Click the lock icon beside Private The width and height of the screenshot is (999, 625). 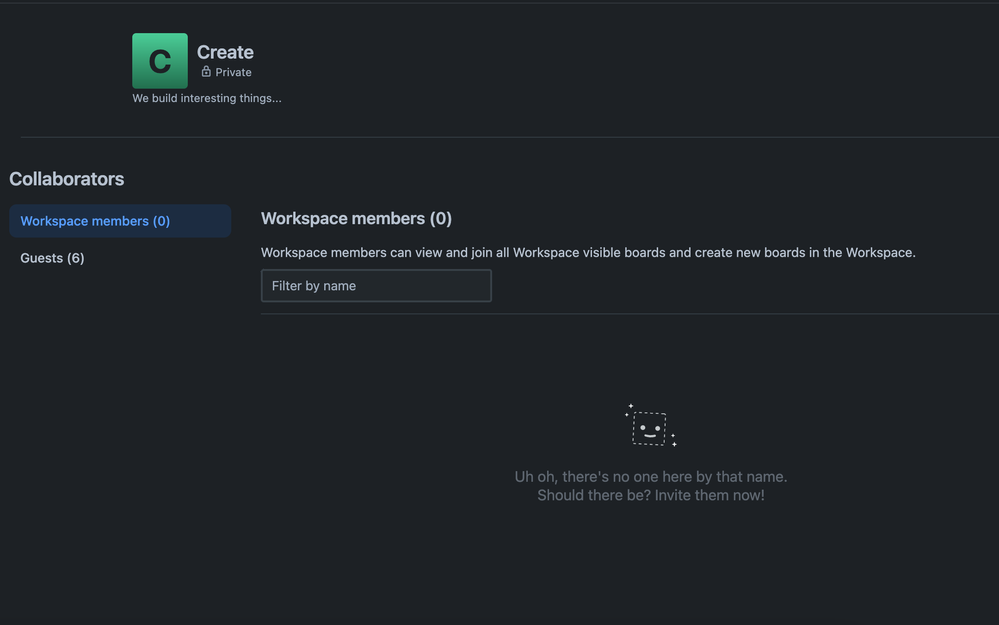(206, 71)
